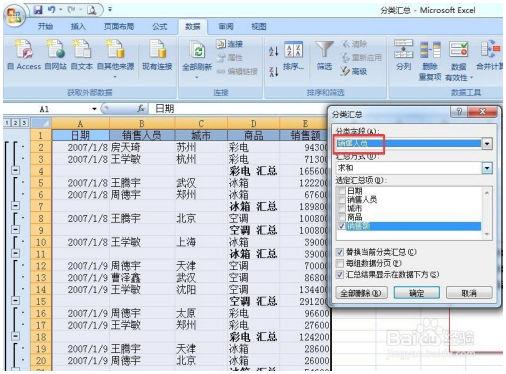Click 取消 to cancel dialog
506x374 pixels.
tap(469, 293)
